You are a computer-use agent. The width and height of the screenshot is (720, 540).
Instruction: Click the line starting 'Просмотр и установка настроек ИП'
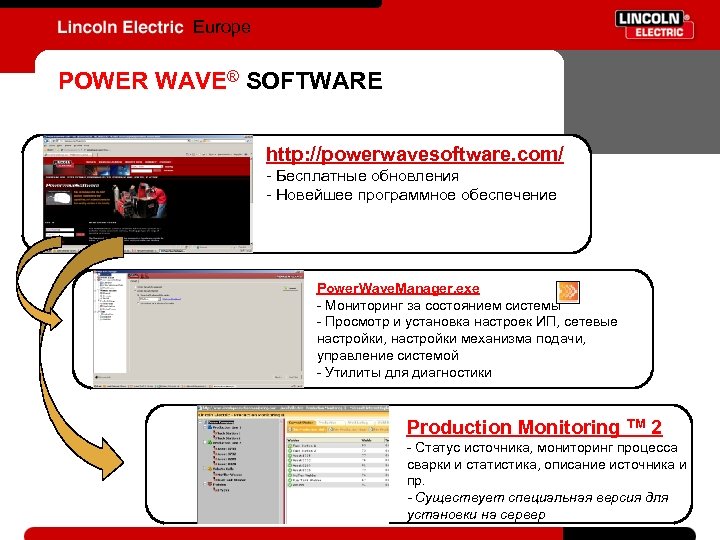pyautogui.click(x=467, y=322)
